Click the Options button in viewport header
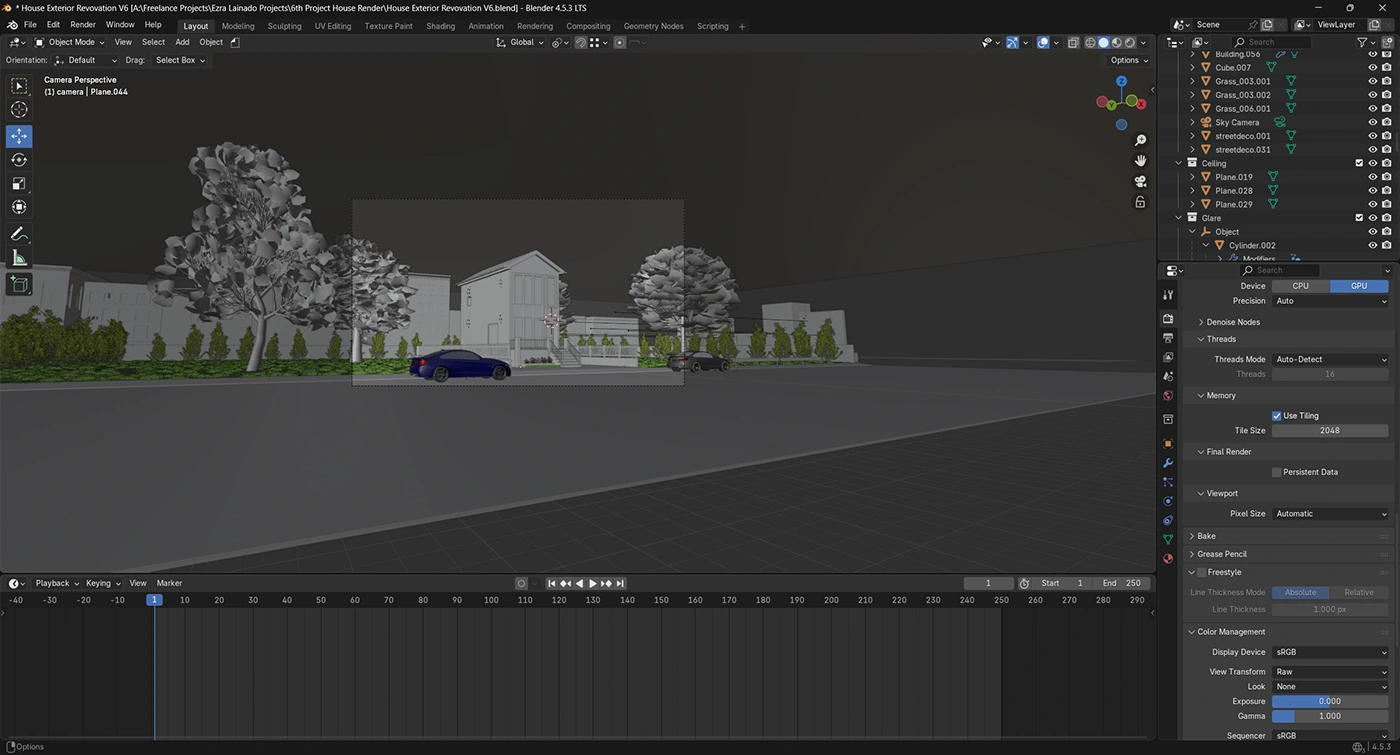 [x=1129, y=60]
